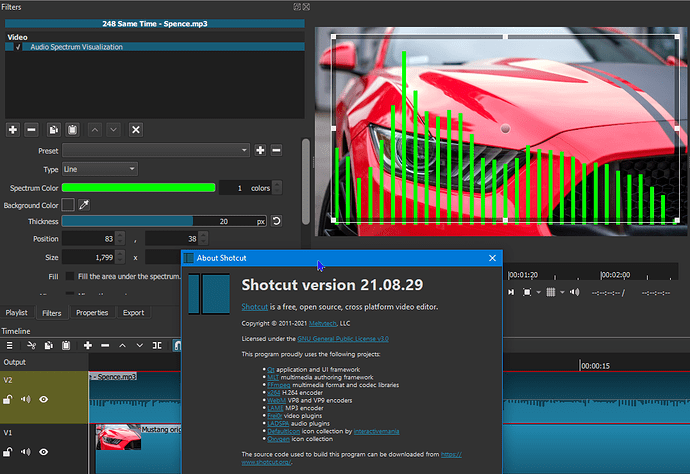Open the grid options dropdown arrow in player
690x474 pixels.
562,292
